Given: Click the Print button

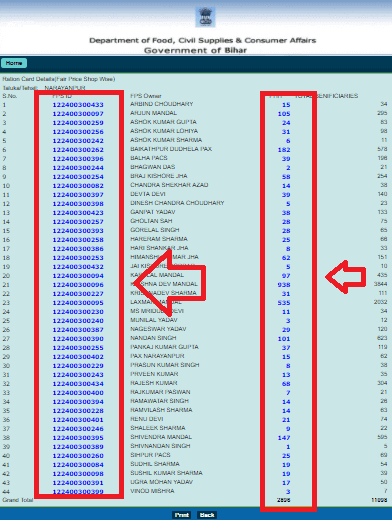Looking at the screenshot, I should click(x=182, y=515).
